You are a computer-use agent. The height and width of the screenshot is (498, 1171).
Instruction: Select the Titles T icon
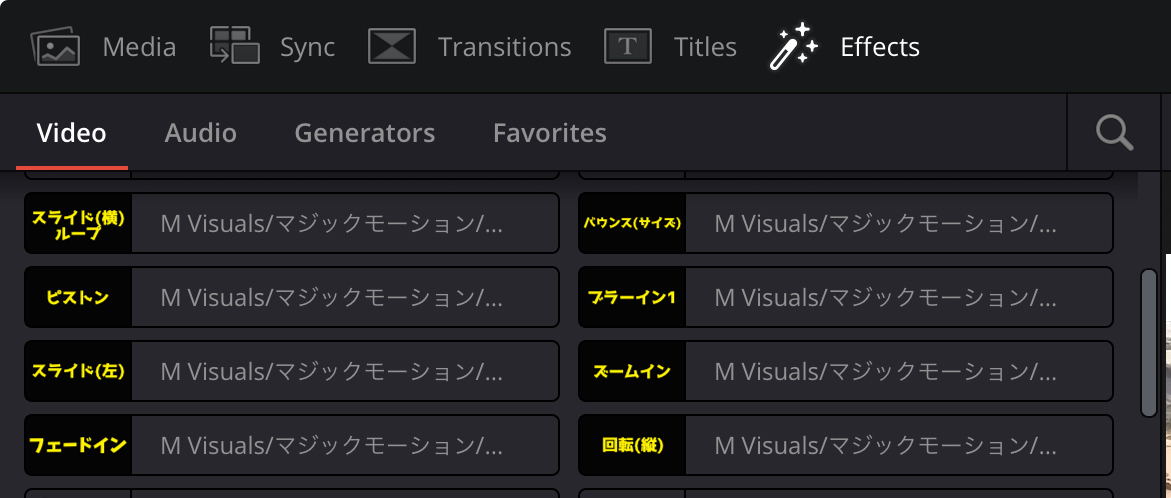click(627, 46)
